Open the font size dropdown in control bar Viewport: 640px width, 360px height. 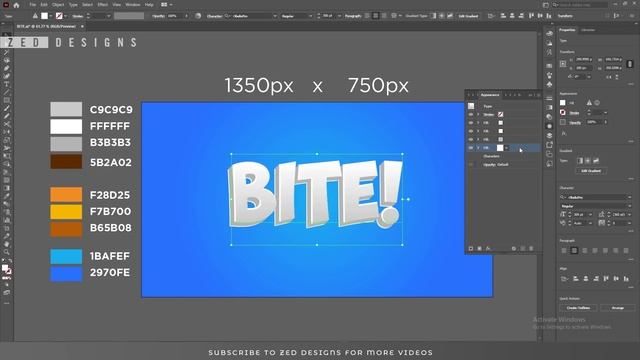[339, 16]
